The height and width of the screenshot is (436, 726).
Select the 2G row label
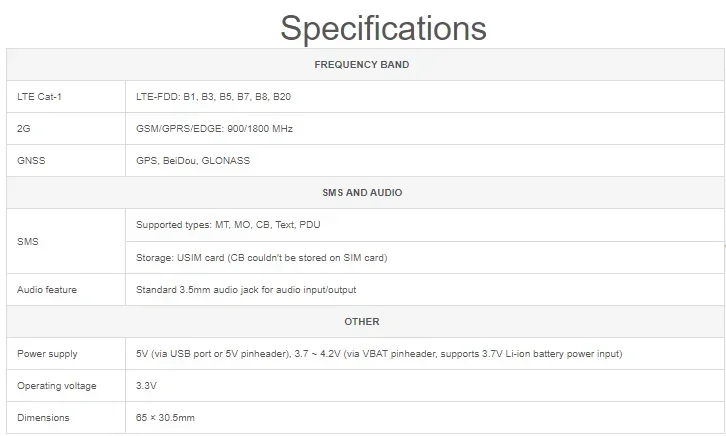(24, 129)
